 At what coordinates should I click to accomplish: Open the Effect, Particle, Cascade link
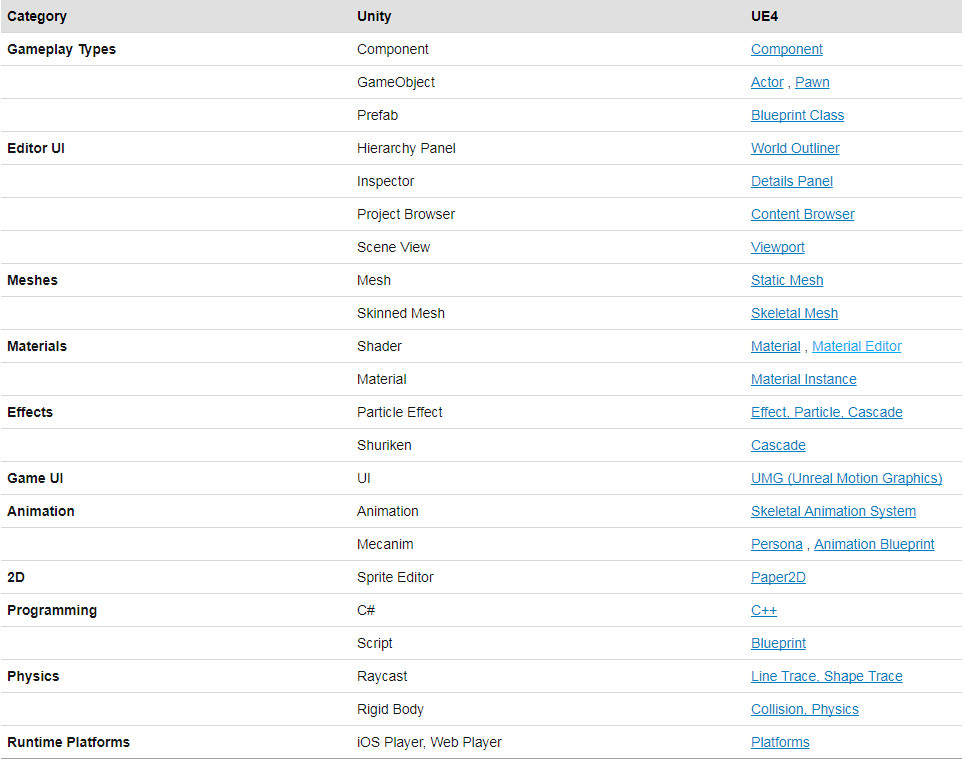point(826,412)
